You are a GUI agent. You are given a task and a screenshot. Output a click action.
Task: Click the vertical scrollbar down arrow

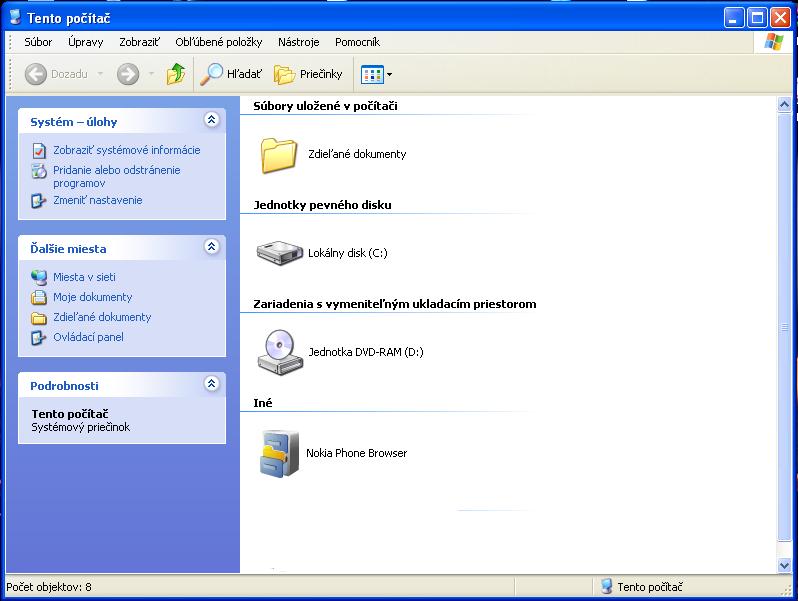pos(785,565)
